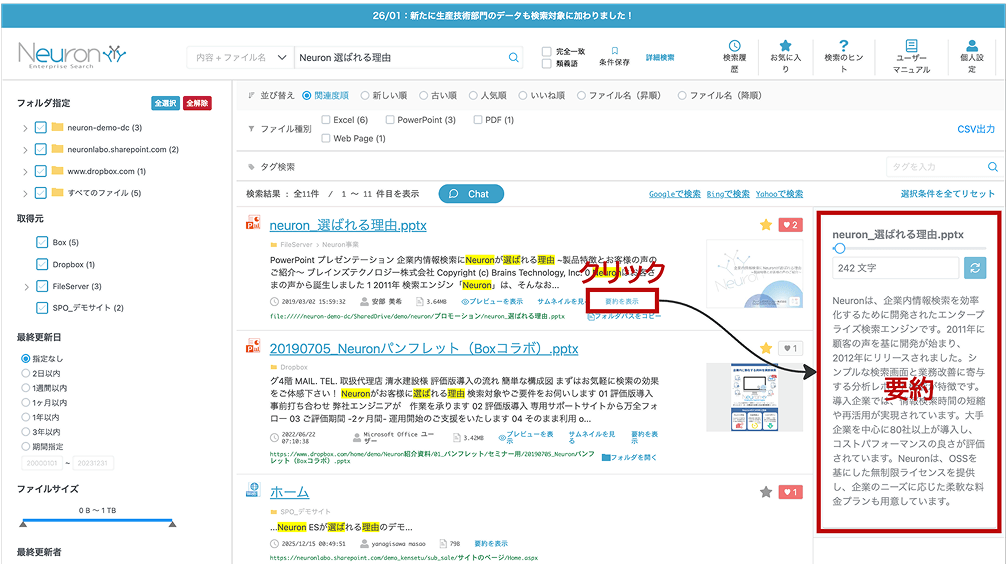
Task: Open personal settings icon
Action: [972, 46]
